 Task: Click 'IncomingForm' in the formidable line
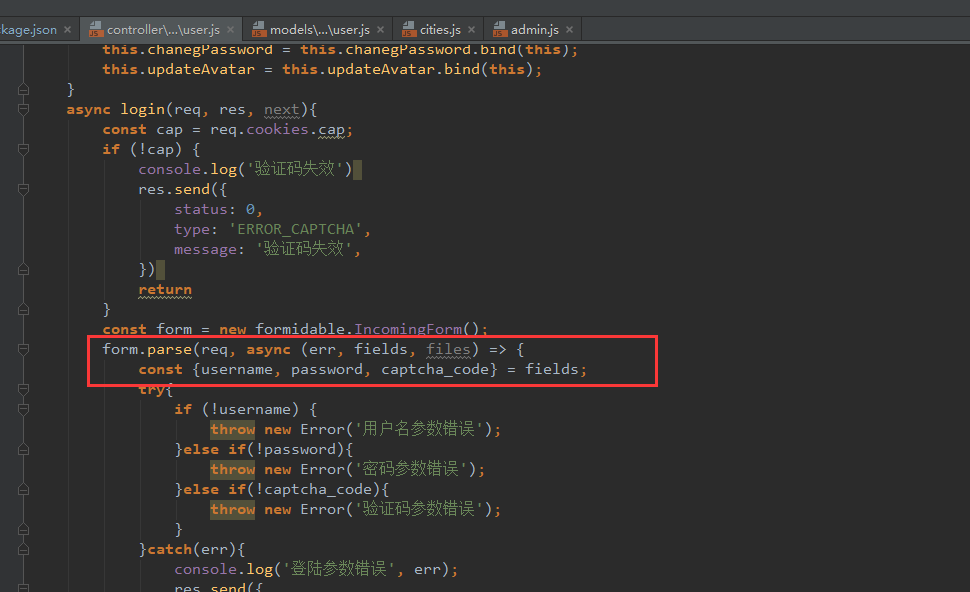(408, 329)
